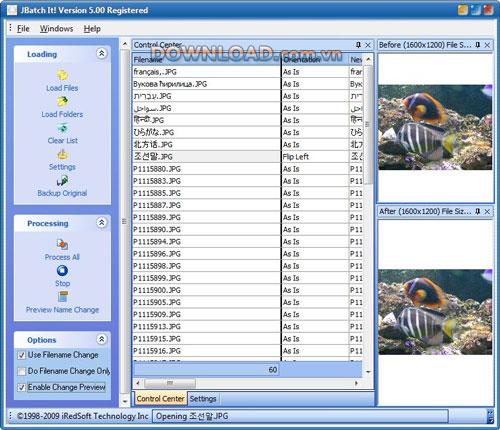Open the Settings icon in Loading panel
Screen dimensions: 500x430
[x=62, y=154]
